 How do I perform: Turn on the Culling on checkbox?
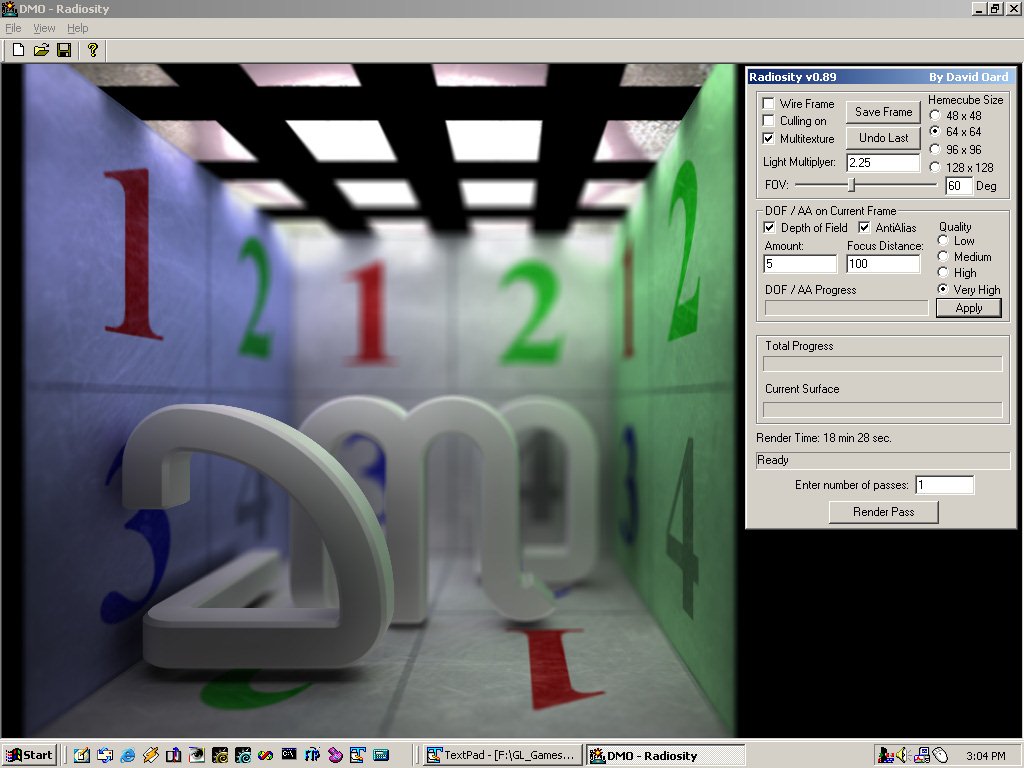[768, 121]
